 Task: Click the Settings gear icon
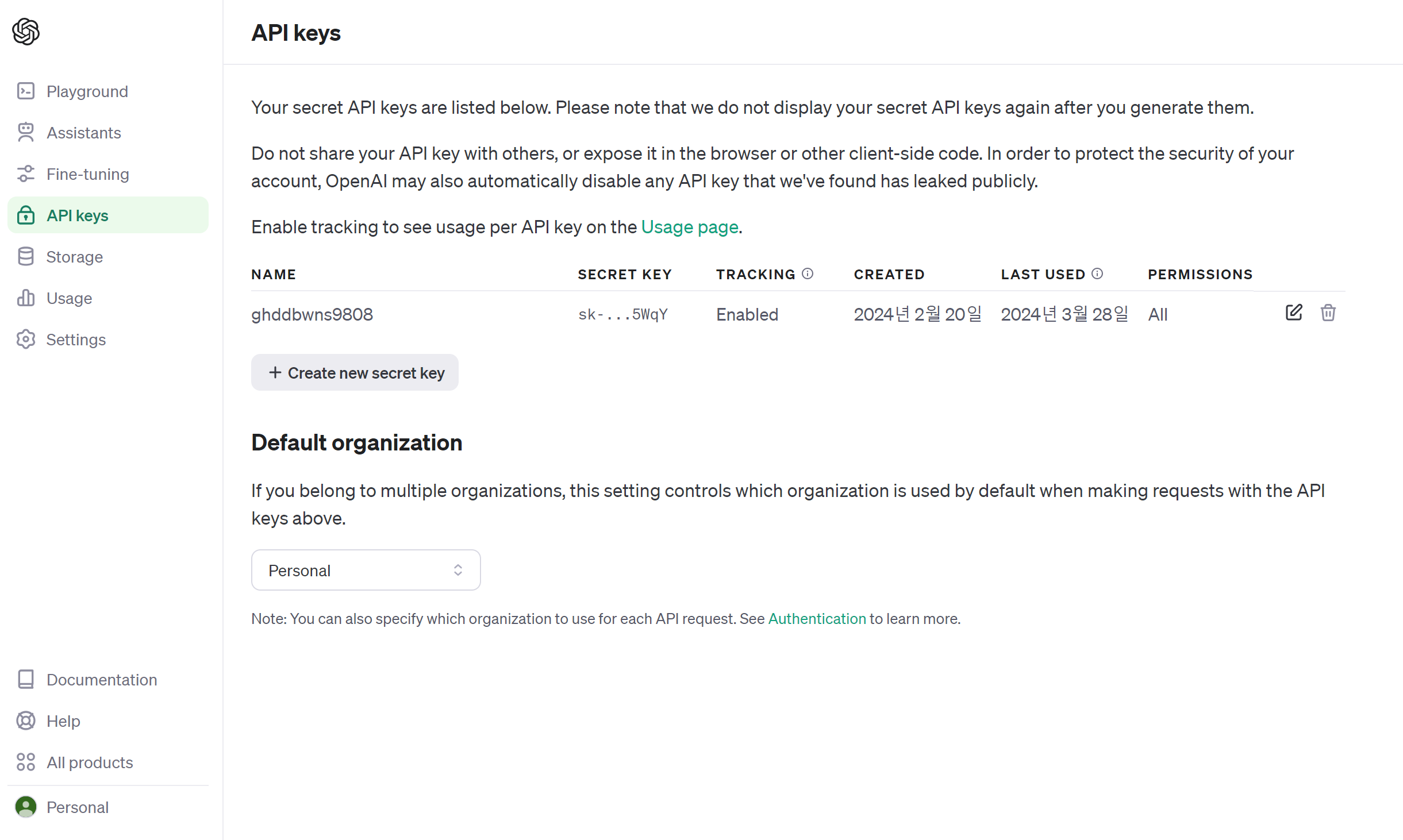point(26,340)
